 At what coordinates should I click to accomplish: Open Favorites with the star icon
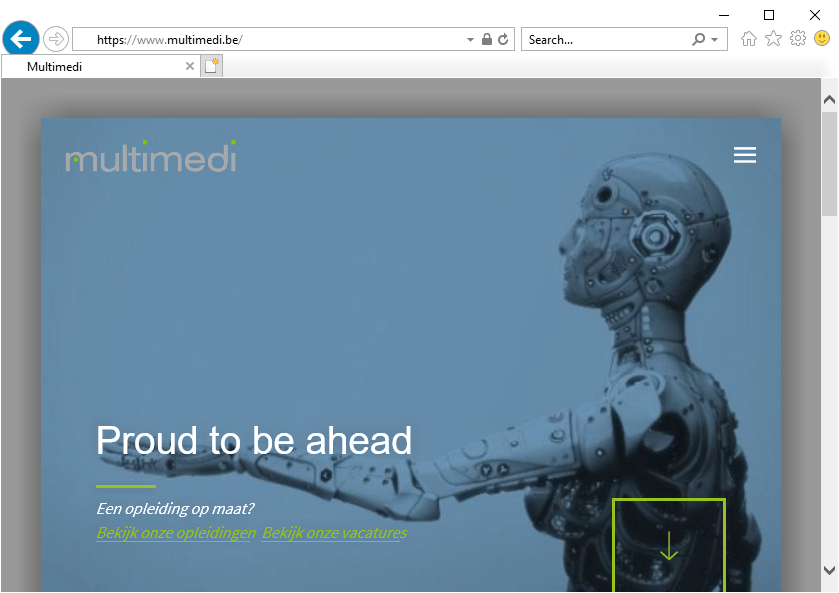pos(773,39)
